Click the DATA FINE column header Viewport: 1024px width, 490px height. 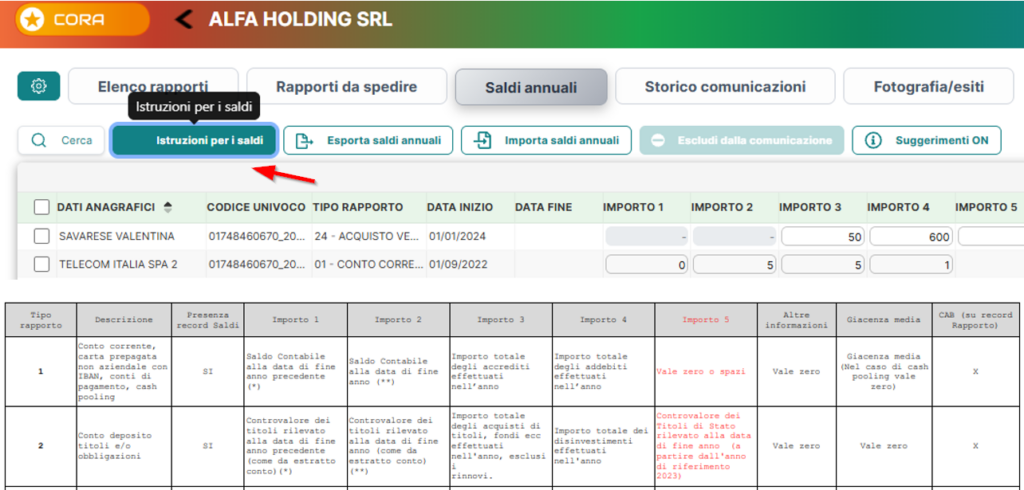click(x=543, y=207)
